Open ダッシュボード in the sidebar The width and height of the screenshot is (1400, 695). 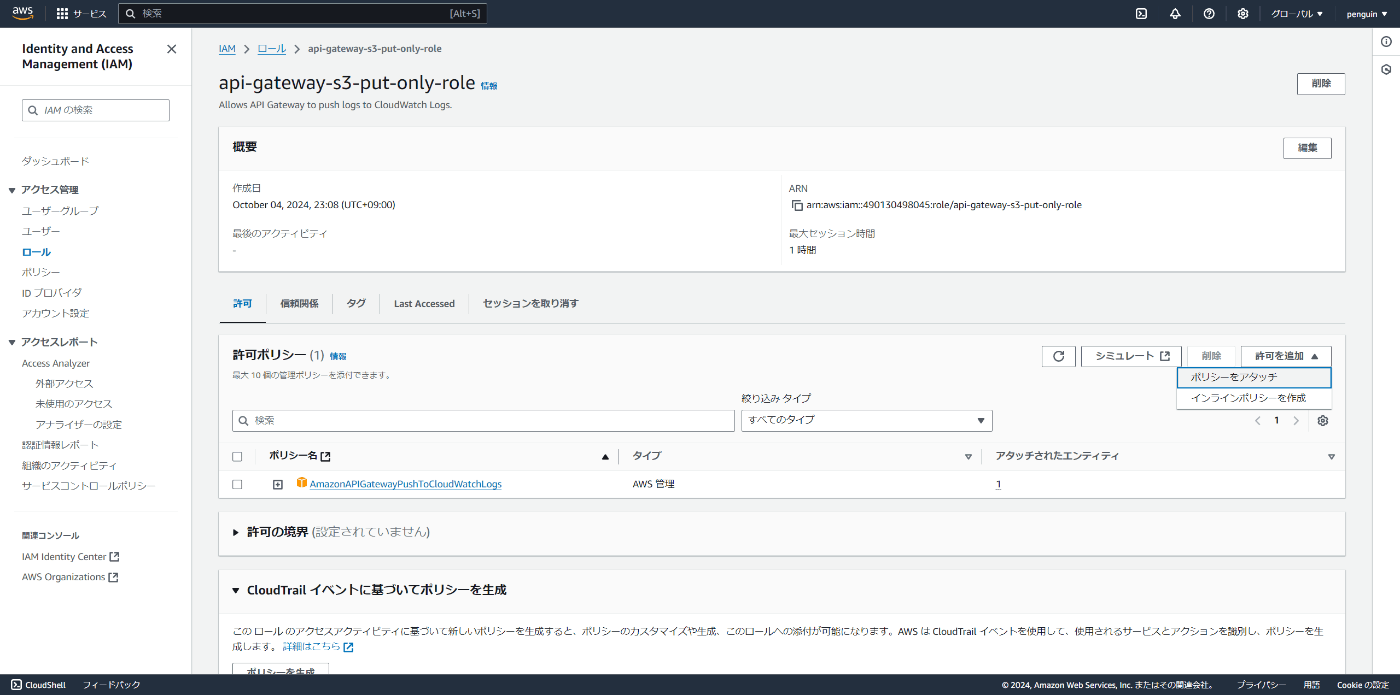(x=56, y=162)
